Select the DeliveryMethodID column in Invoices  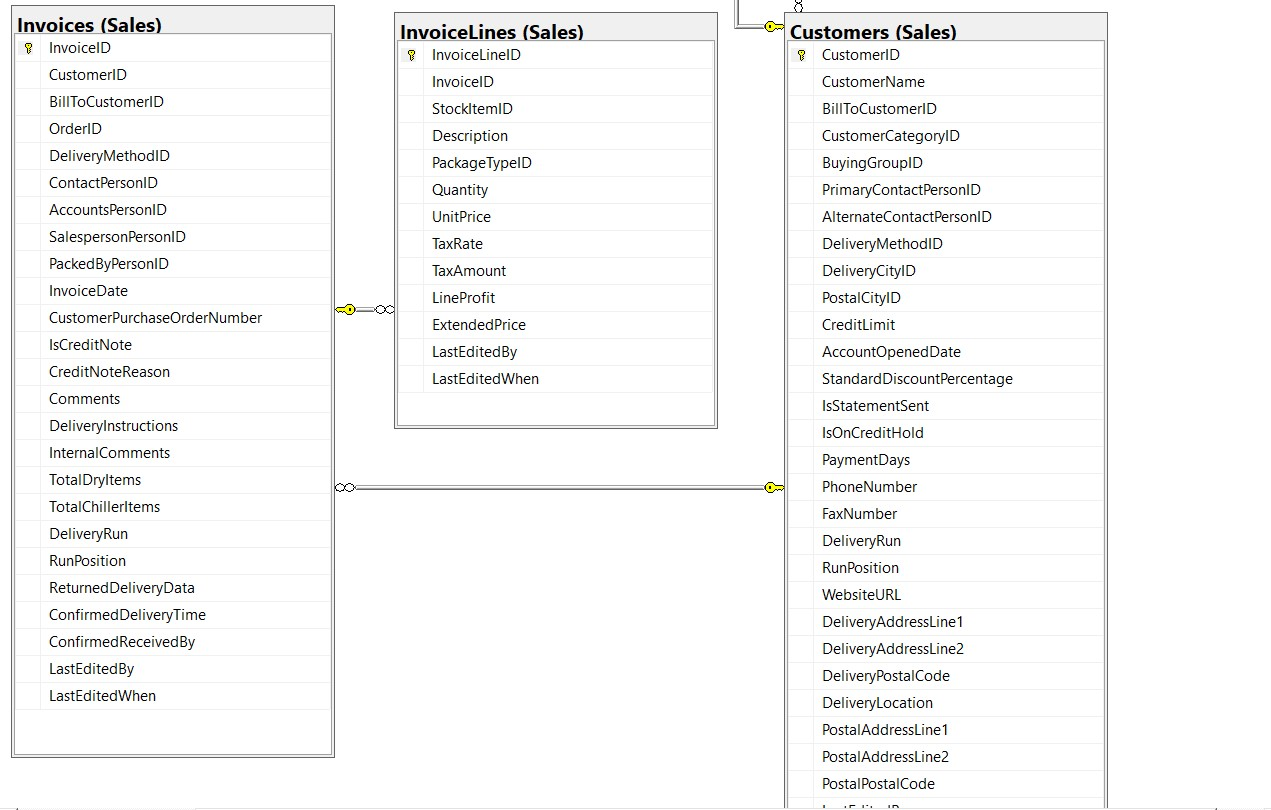tap(107, 155)
